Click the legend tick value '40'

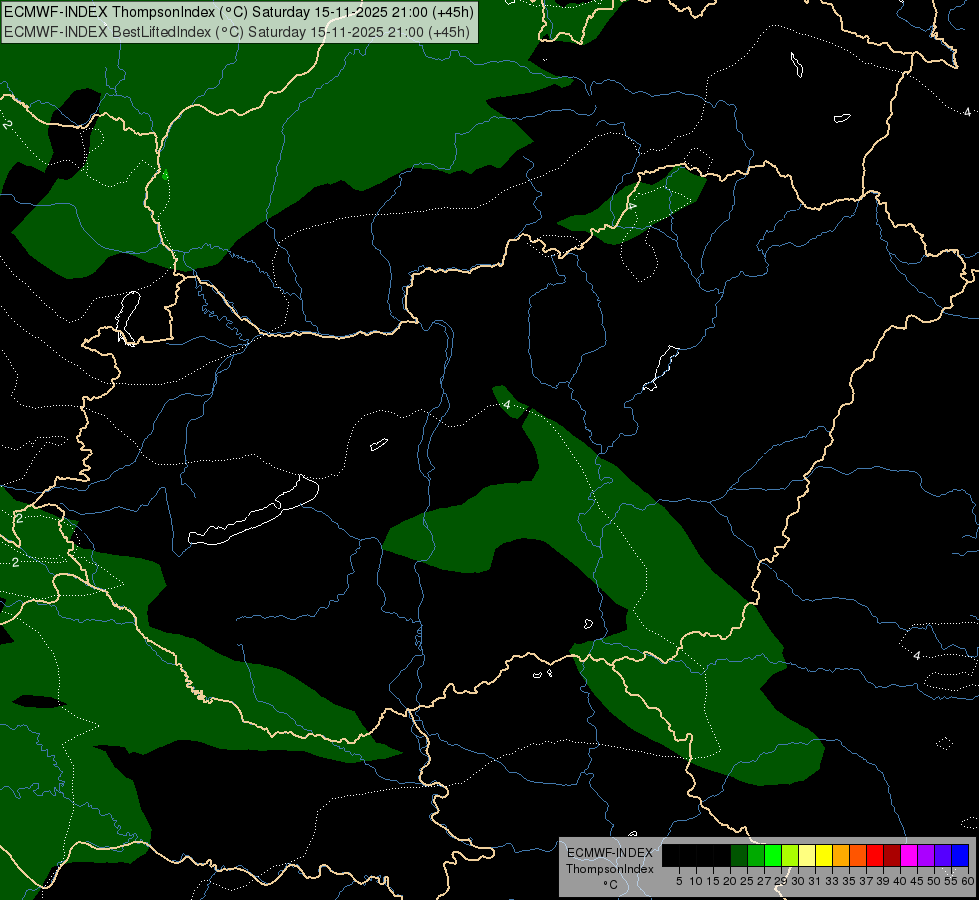point(900,881)
